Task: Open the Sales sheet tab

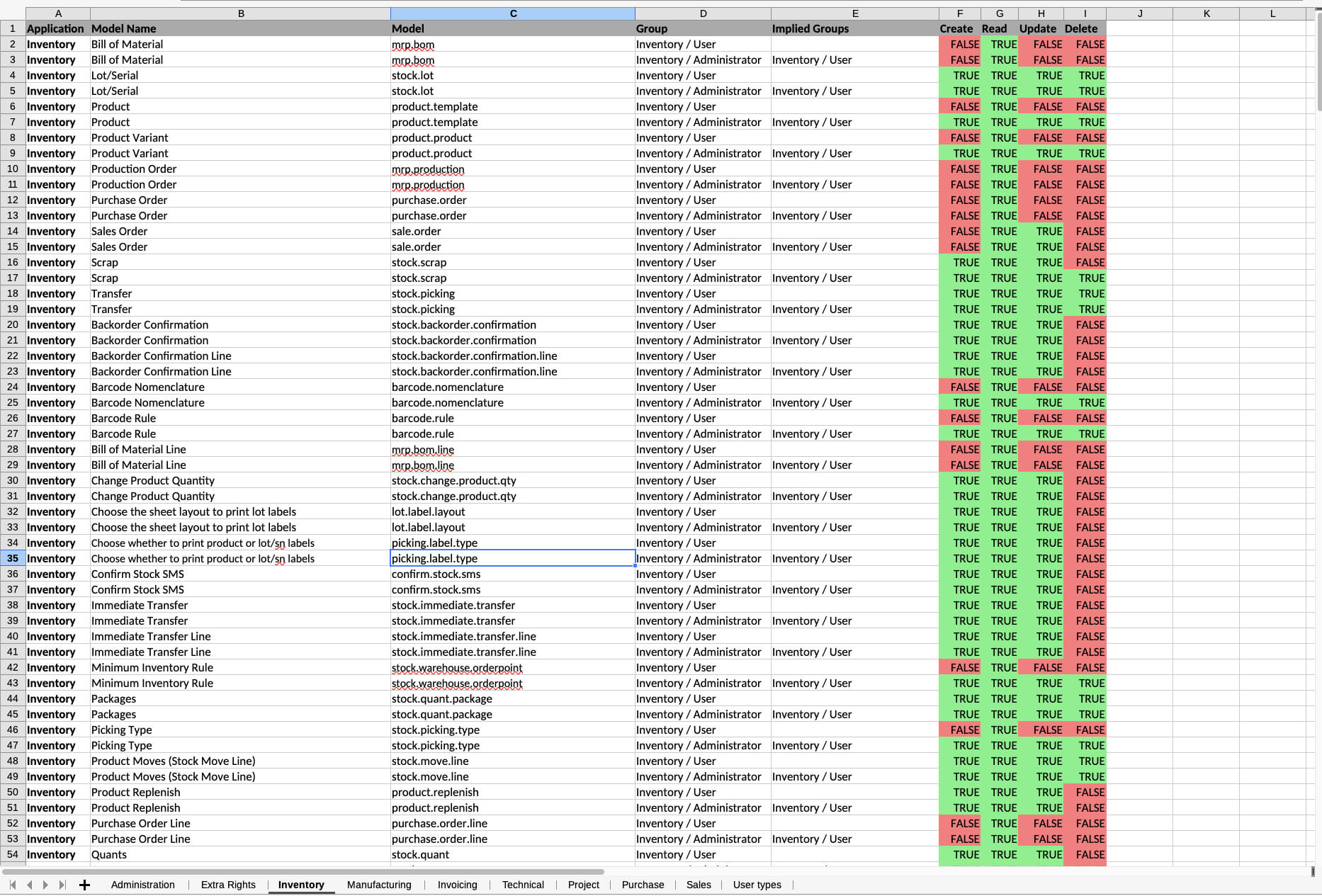Action: [699, 885]
